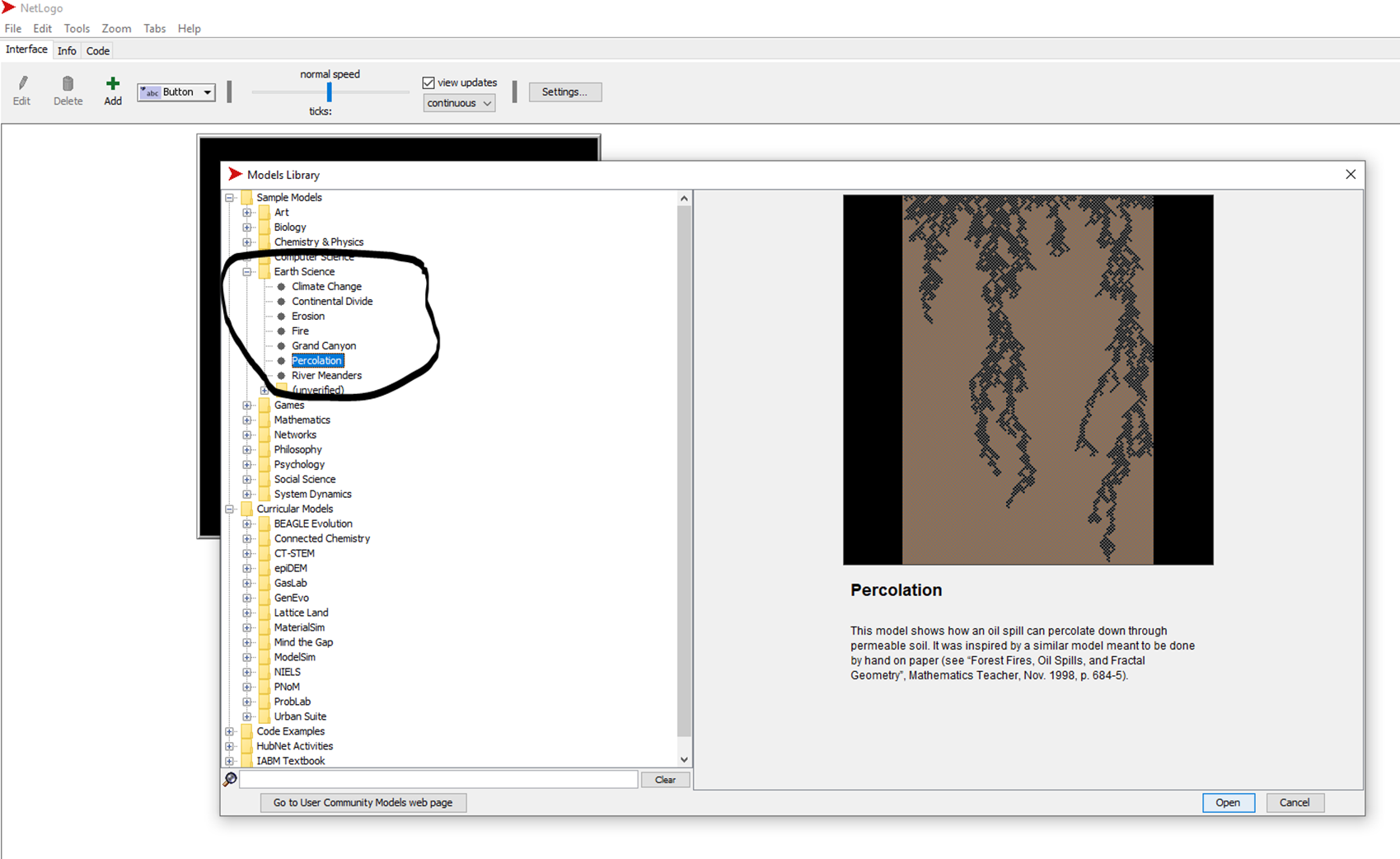Image resolution: width=1400 pixels, height=859 pixels.
Task: Close the Models Library dialog
Action: click(1351, 175)
